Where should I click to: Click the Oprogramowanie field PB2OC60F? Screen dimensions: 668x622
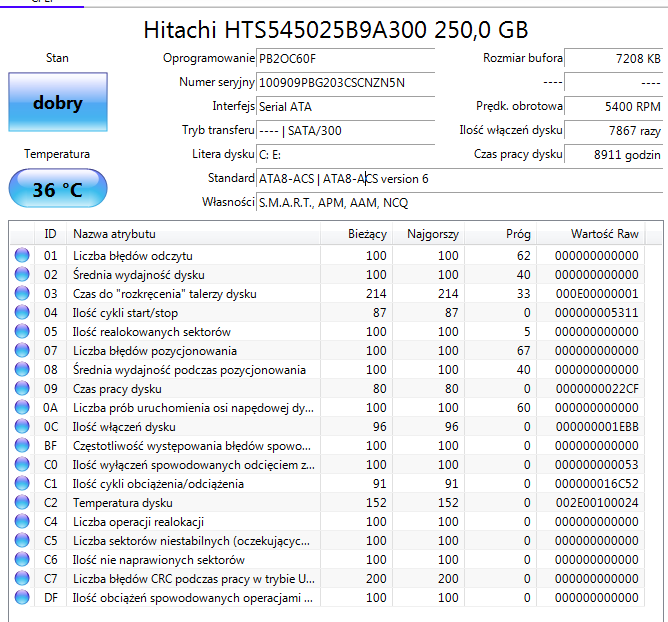click(x=346, y=58)
